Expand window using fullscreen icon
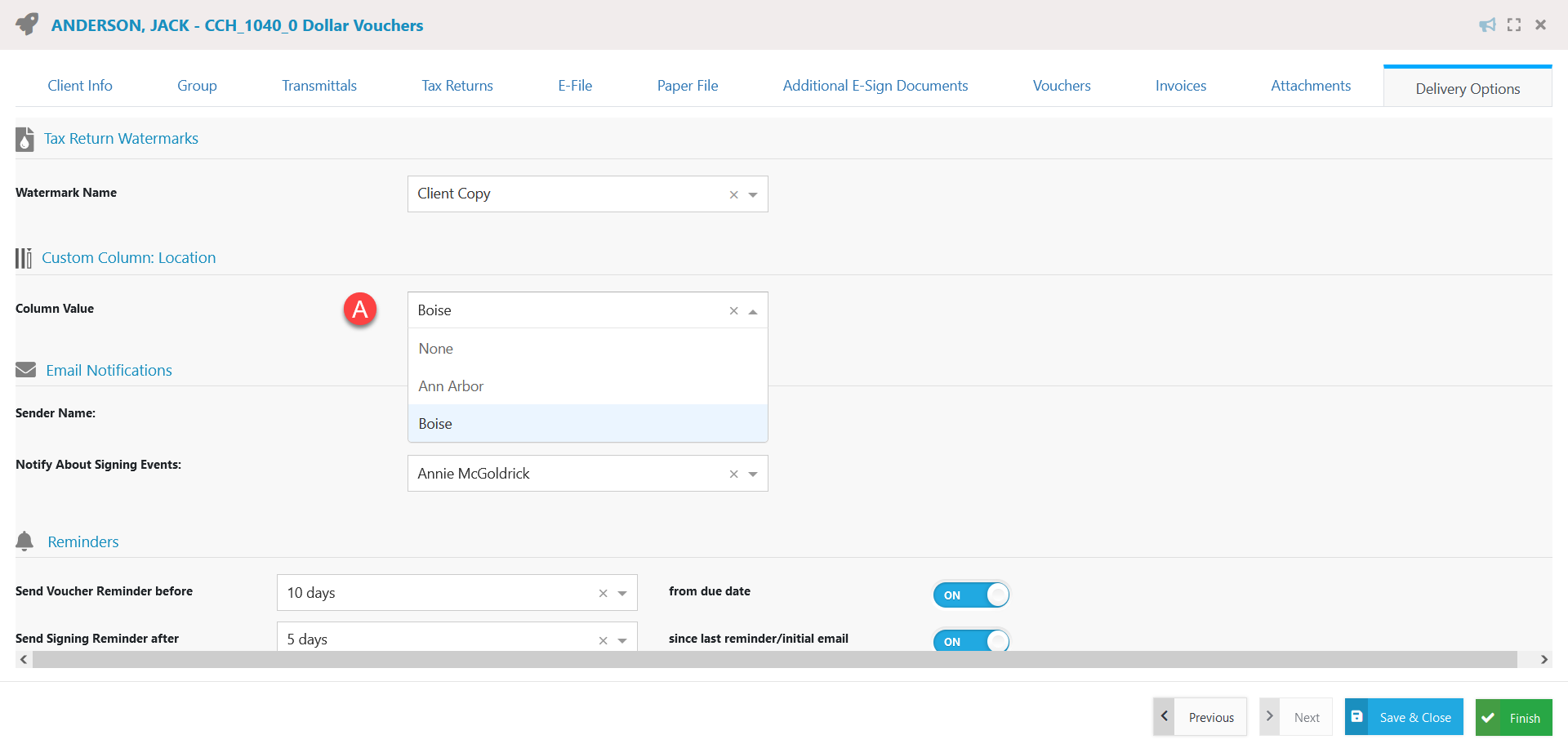Screen dimensions: 1568x753 pos(1514,25)
